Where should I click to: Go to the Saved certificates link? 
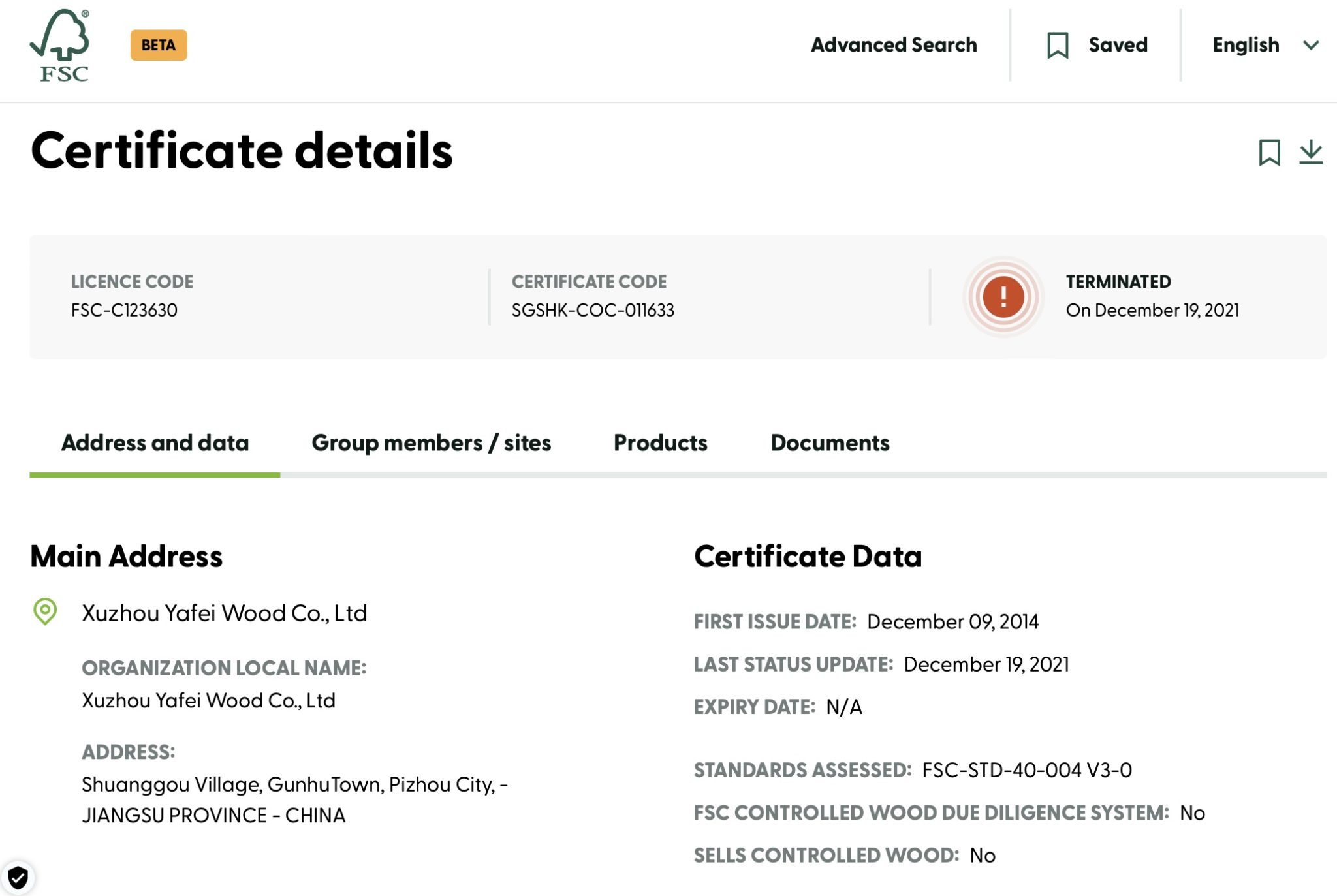(1117, 45)
